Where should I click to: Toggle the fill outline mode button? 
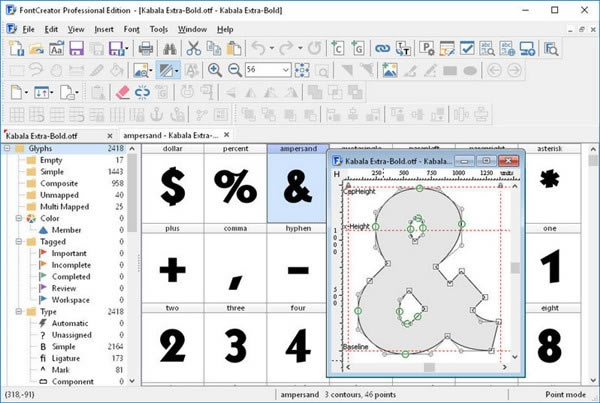[166, 70]
